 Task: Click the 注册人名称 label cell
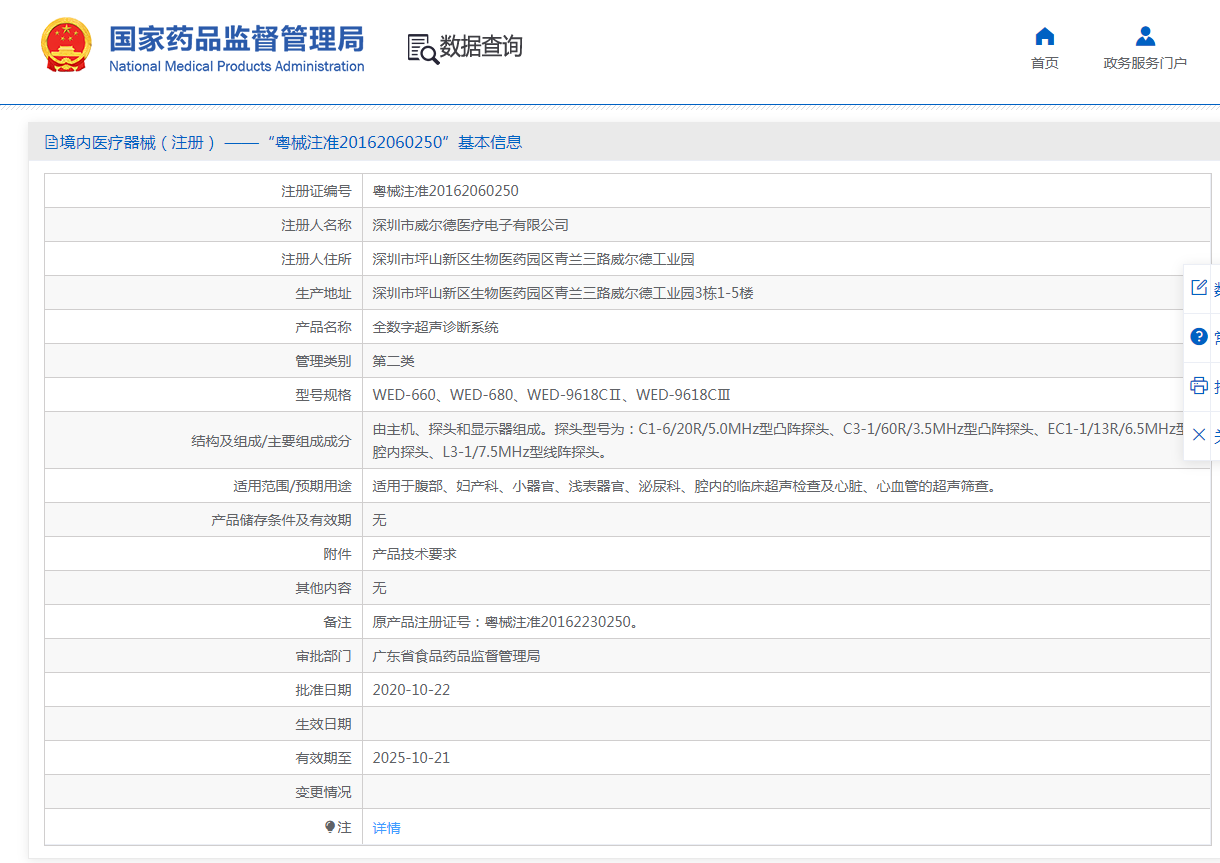coord(204,225)
